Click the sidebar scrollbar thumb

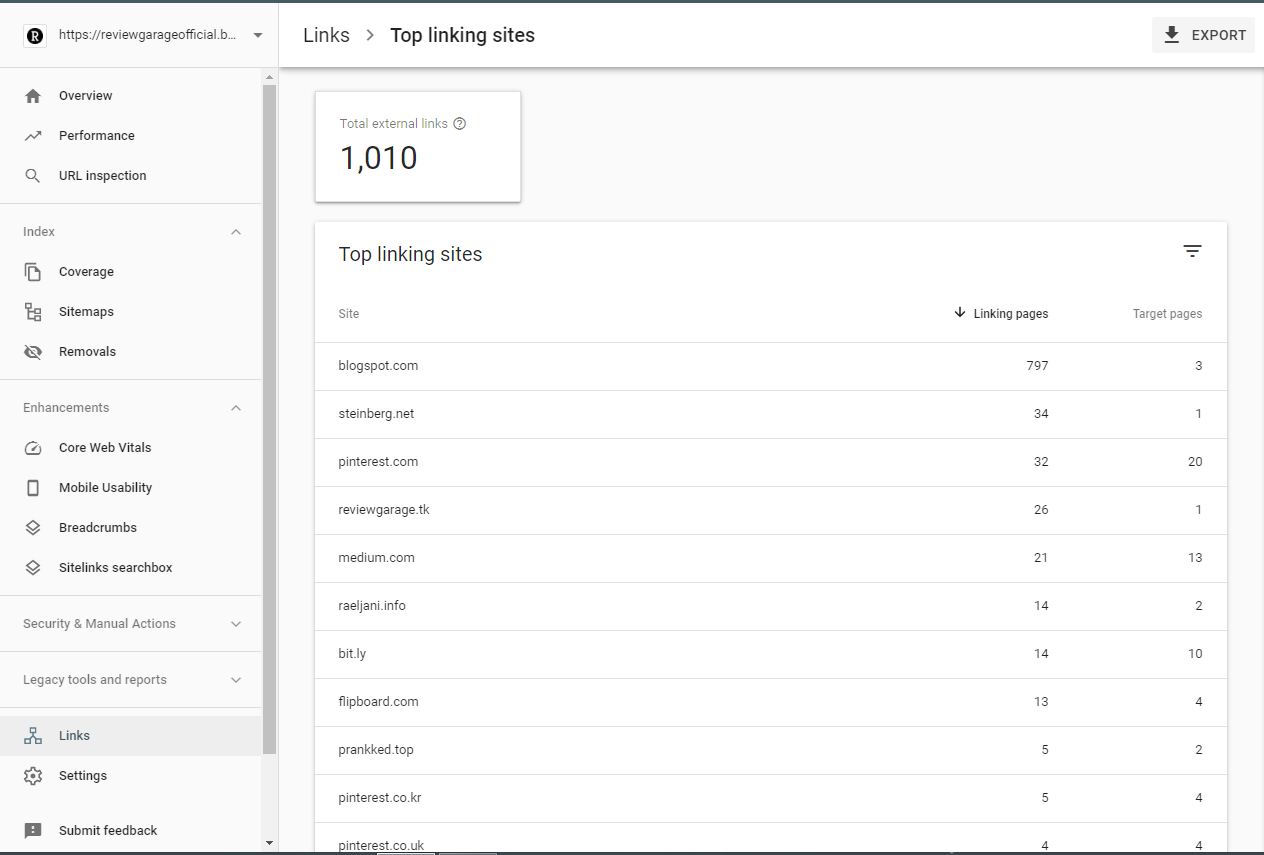(x=269, y=419)
